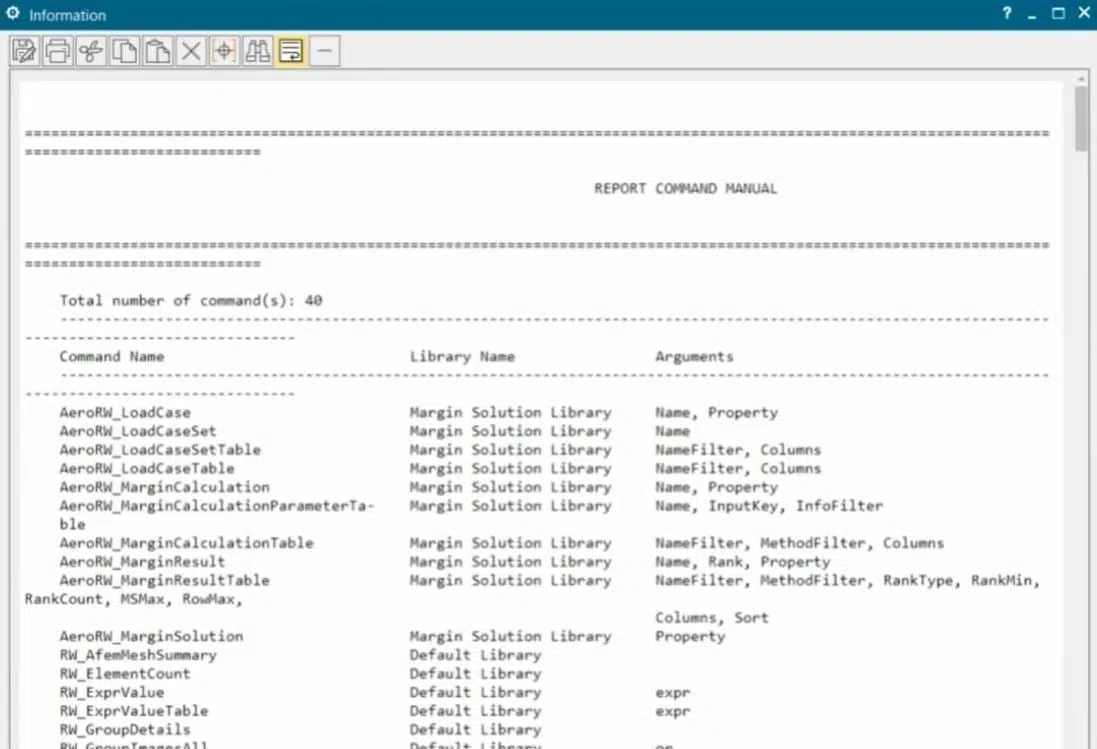Select the AeroRW_MarginCalculationTable command text

[187, 543]
